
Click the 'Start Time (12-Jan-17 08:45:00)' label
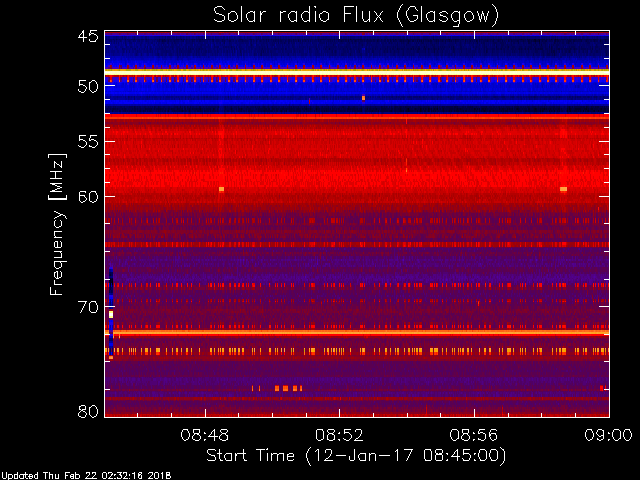pyautogui.click(x=356, y=456)
